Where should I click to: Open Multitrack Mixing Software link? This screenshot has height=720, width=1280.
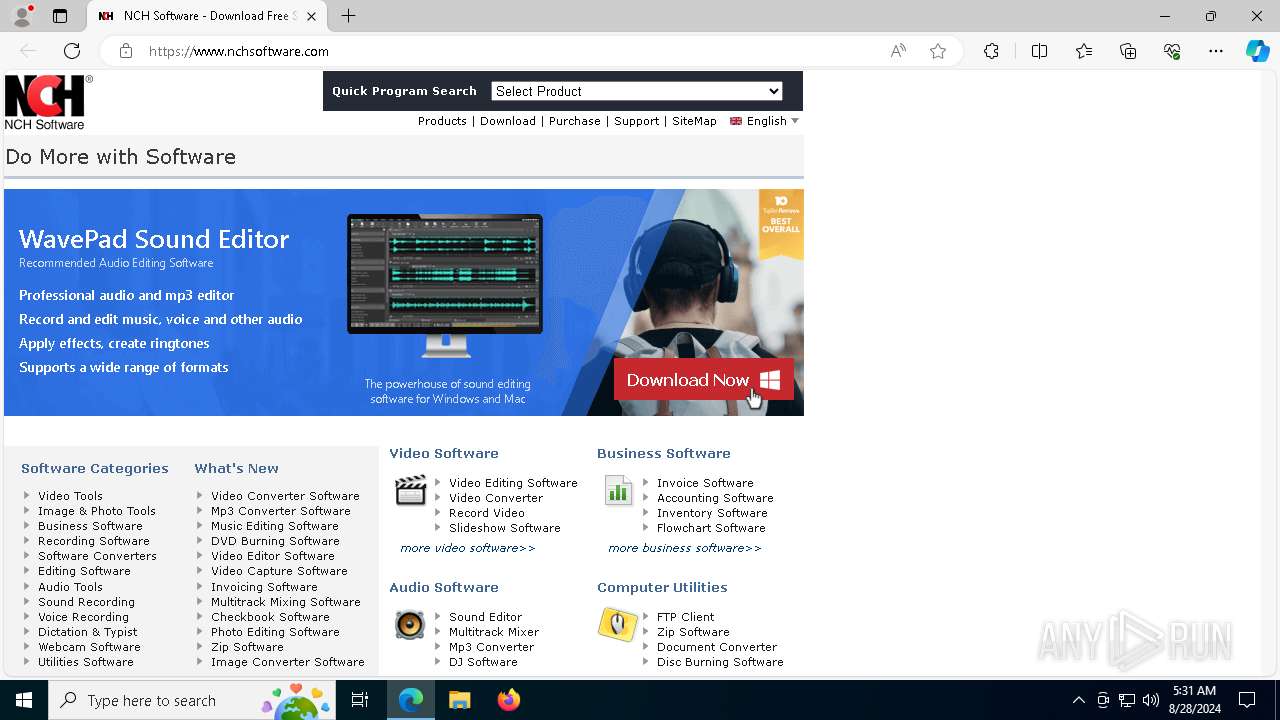tap(285, 602)
